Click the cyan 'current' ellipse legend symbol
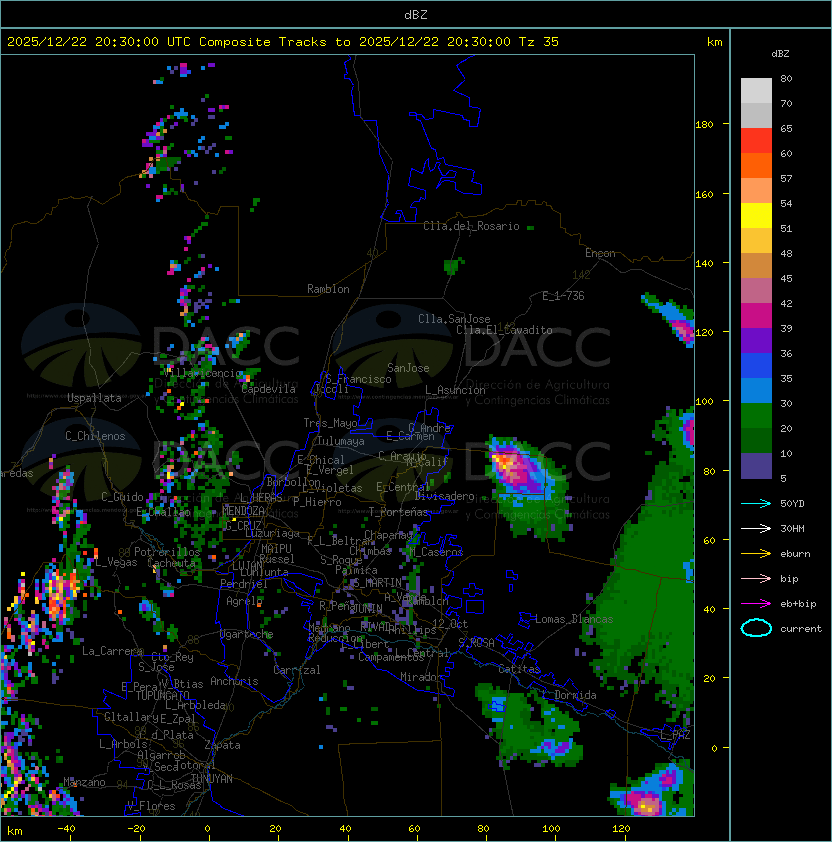 pyautogui.click(x=756, y=628)
